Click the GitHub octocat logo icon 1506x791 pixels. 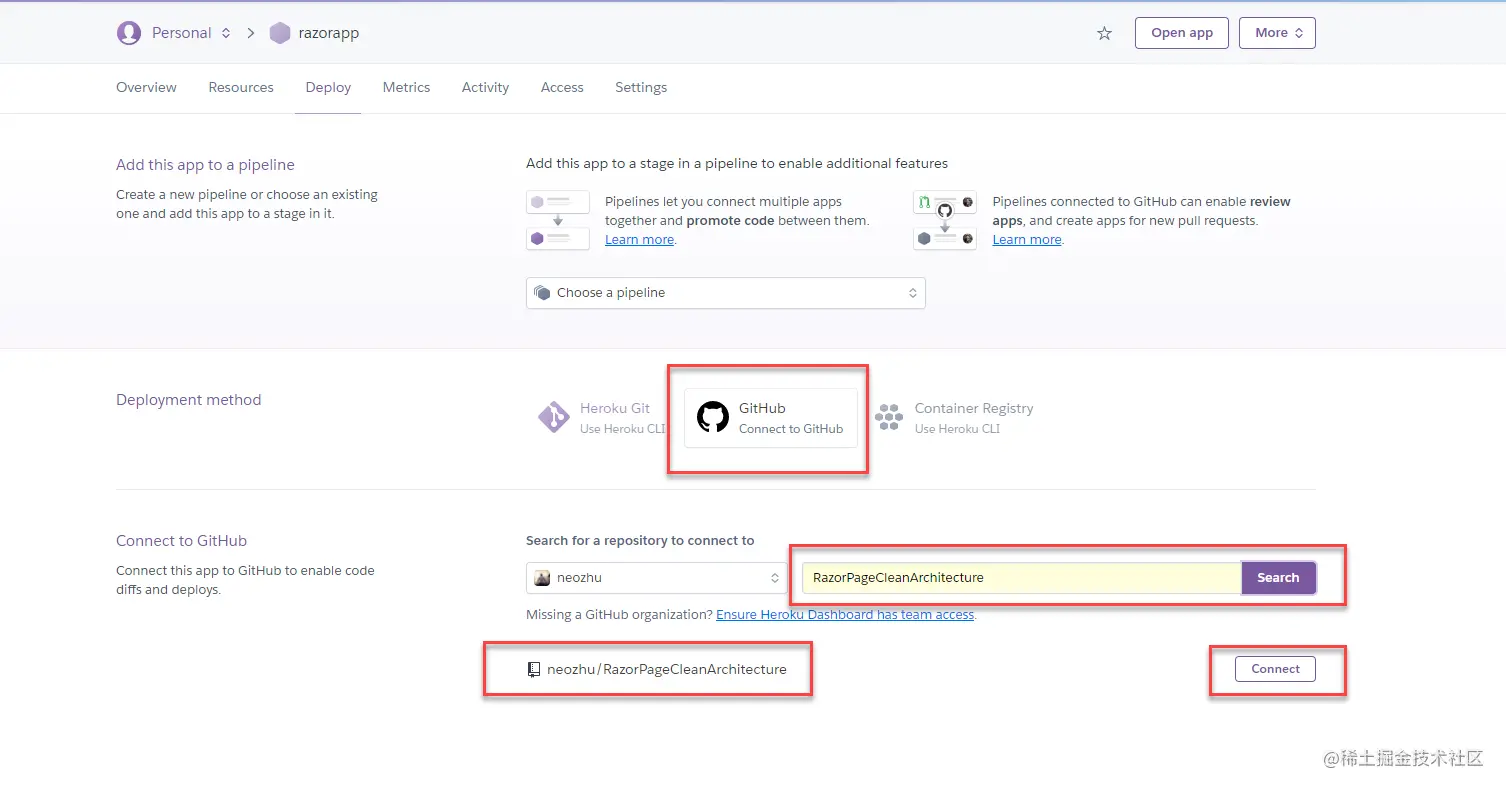click(713, 417)
